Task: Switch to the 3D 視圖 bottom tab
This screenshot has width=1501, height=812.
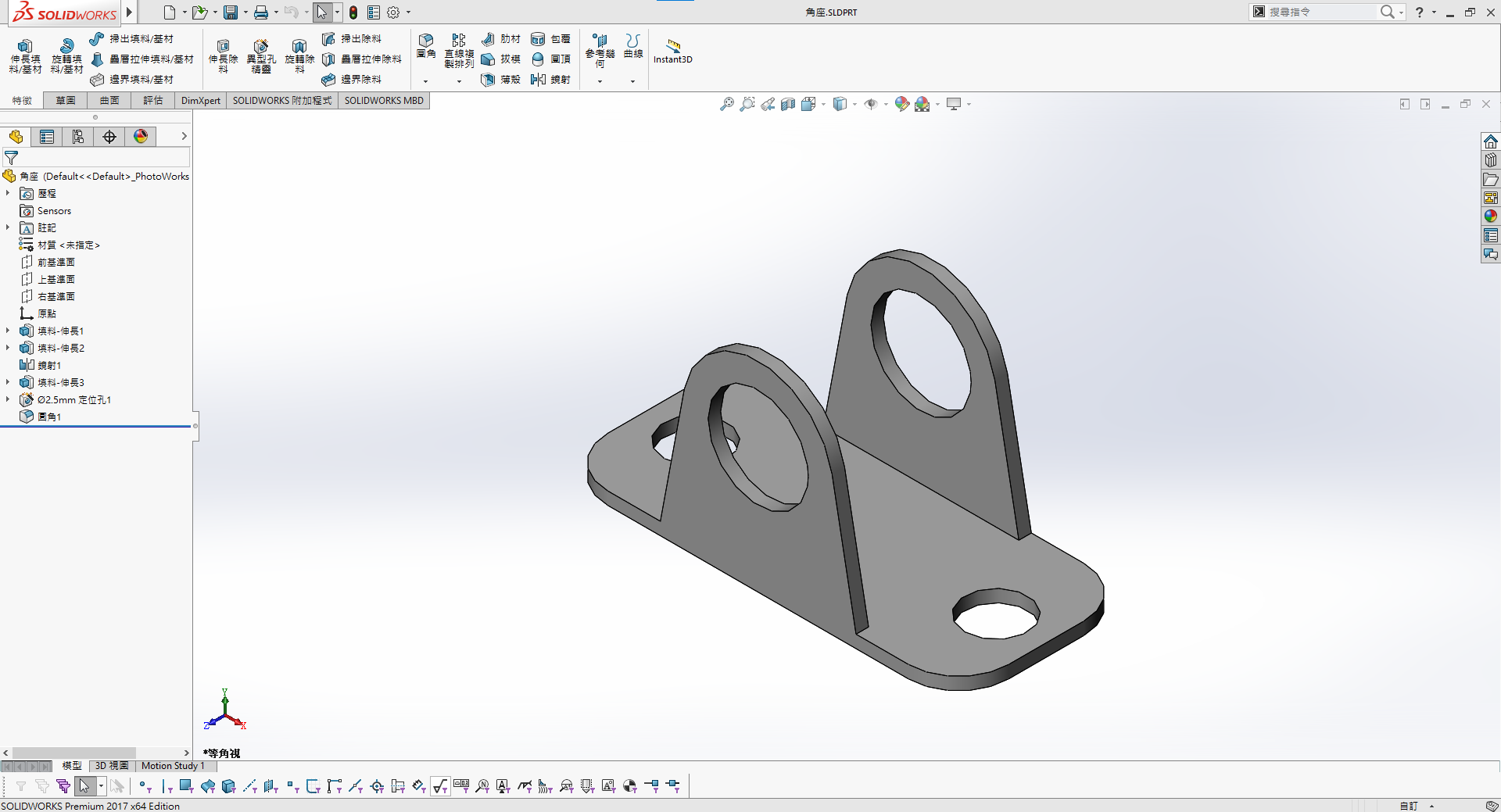Action: [112, 766]
